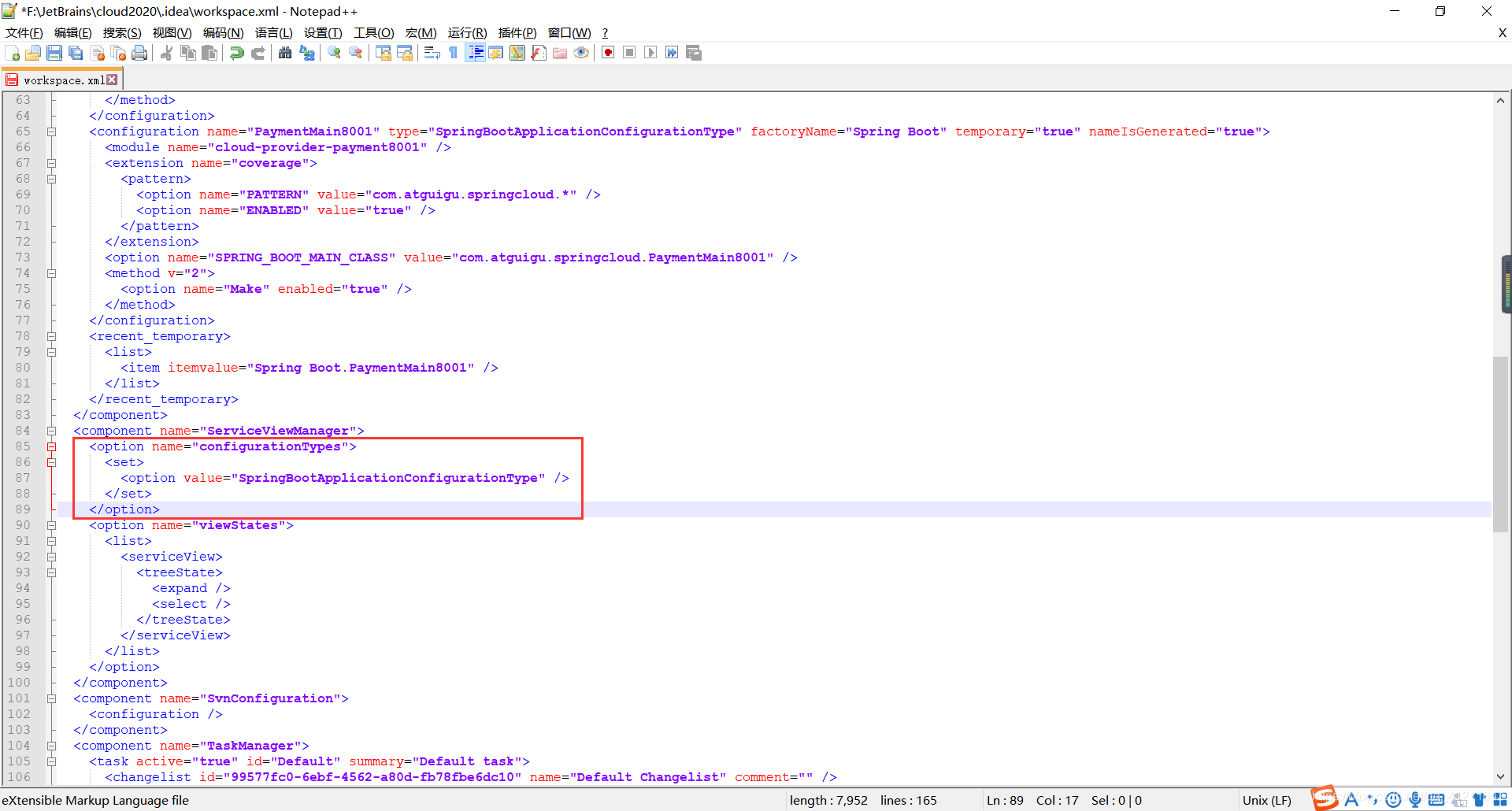1512x811 pixels.
Task: Click the Print toolbar icon
Action: click(139, 53)
